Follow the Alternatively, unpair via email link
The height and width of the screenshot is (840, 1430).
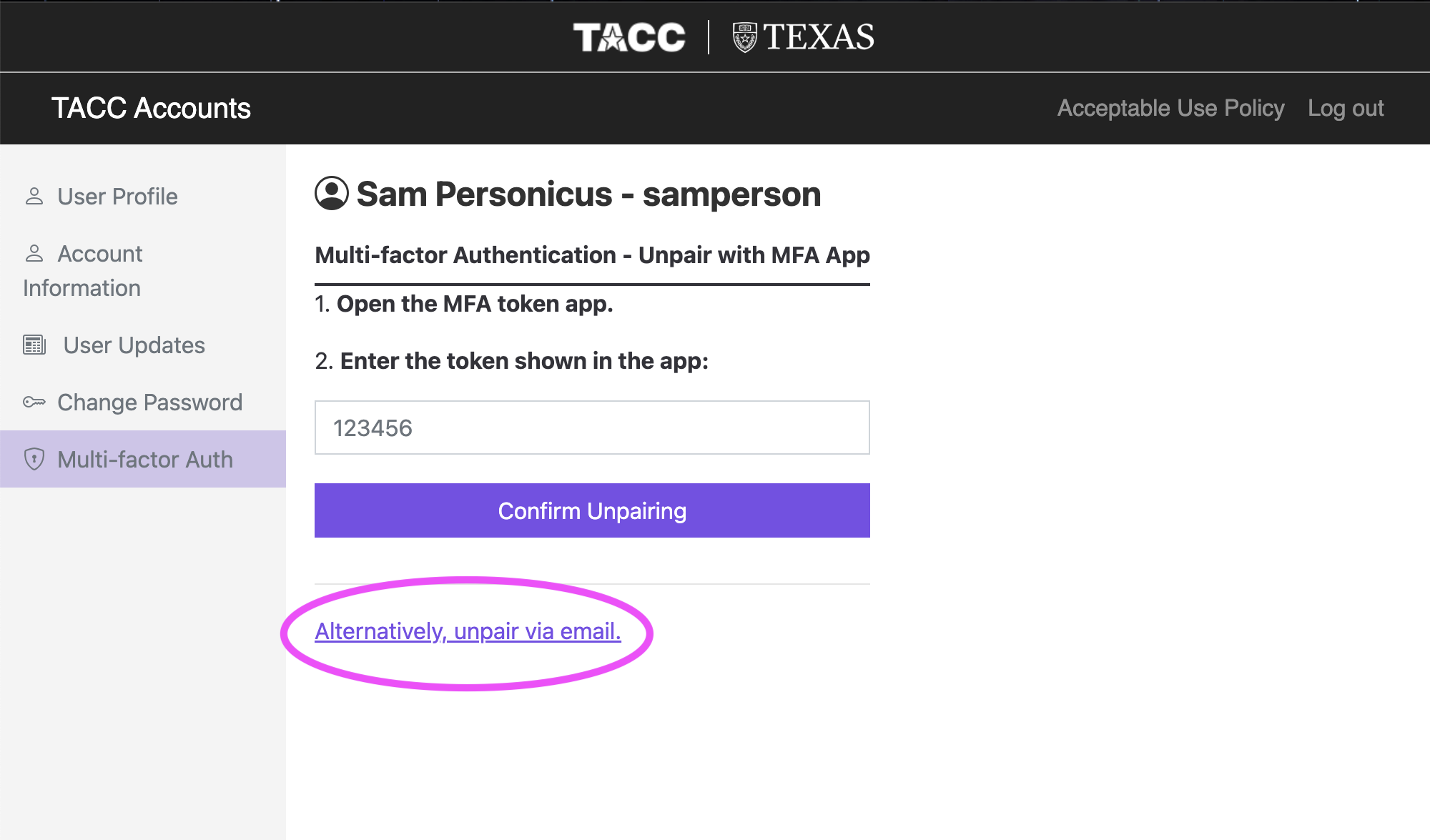(468, 631)
